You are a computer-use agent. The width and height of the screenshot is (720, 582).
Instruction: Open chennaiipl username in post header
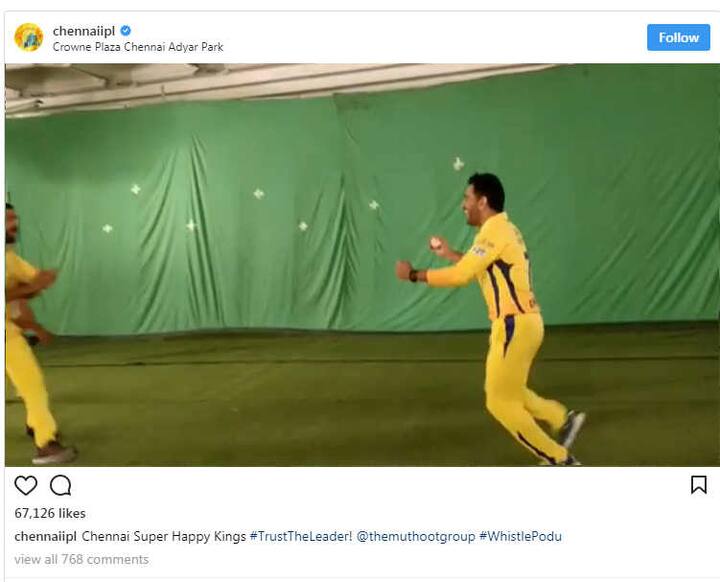point(84,31)
